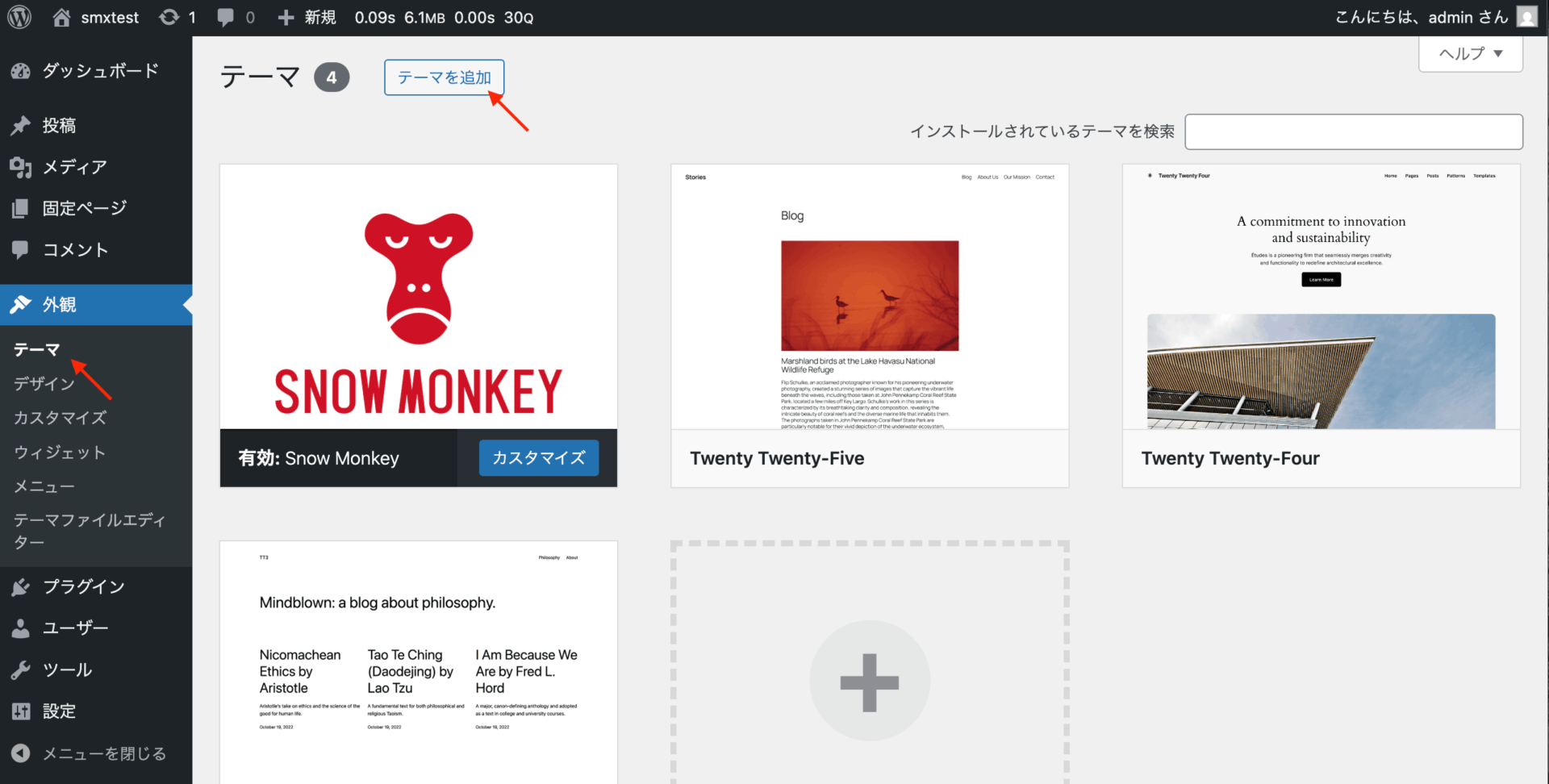Select テーマ submenu item
This screenshot has width=1549, height=784.
click(x=37, y=349)
